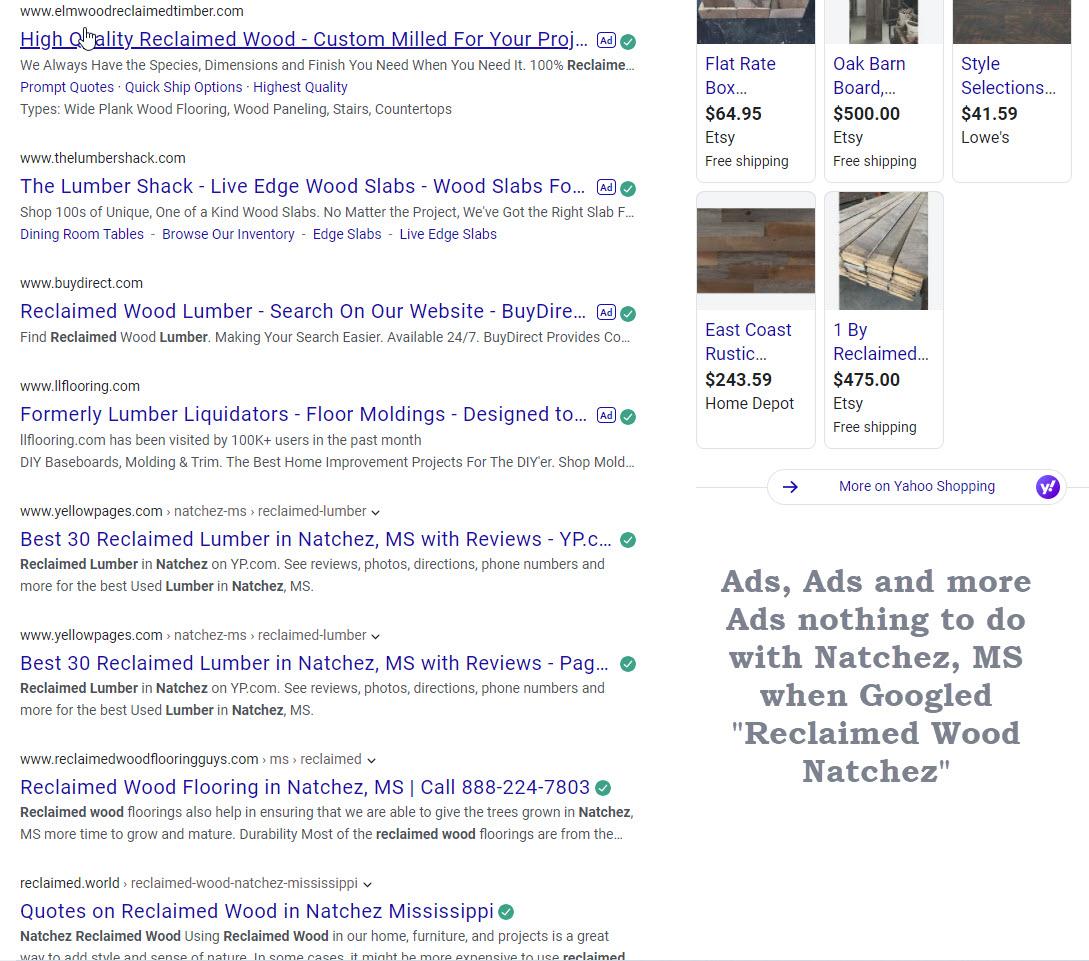The height and width of the screenshot is (961, 1089).
Task: Click the Ad badge on the Formerly Lumber Liquidators result
Action: (x=606, y=415)
